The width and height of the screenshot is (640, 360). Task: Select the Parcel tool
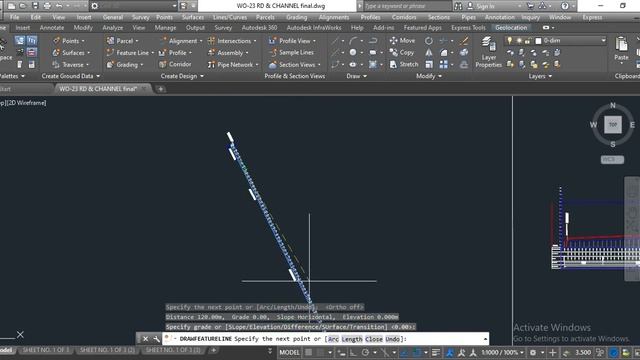(x=122, y=41)
